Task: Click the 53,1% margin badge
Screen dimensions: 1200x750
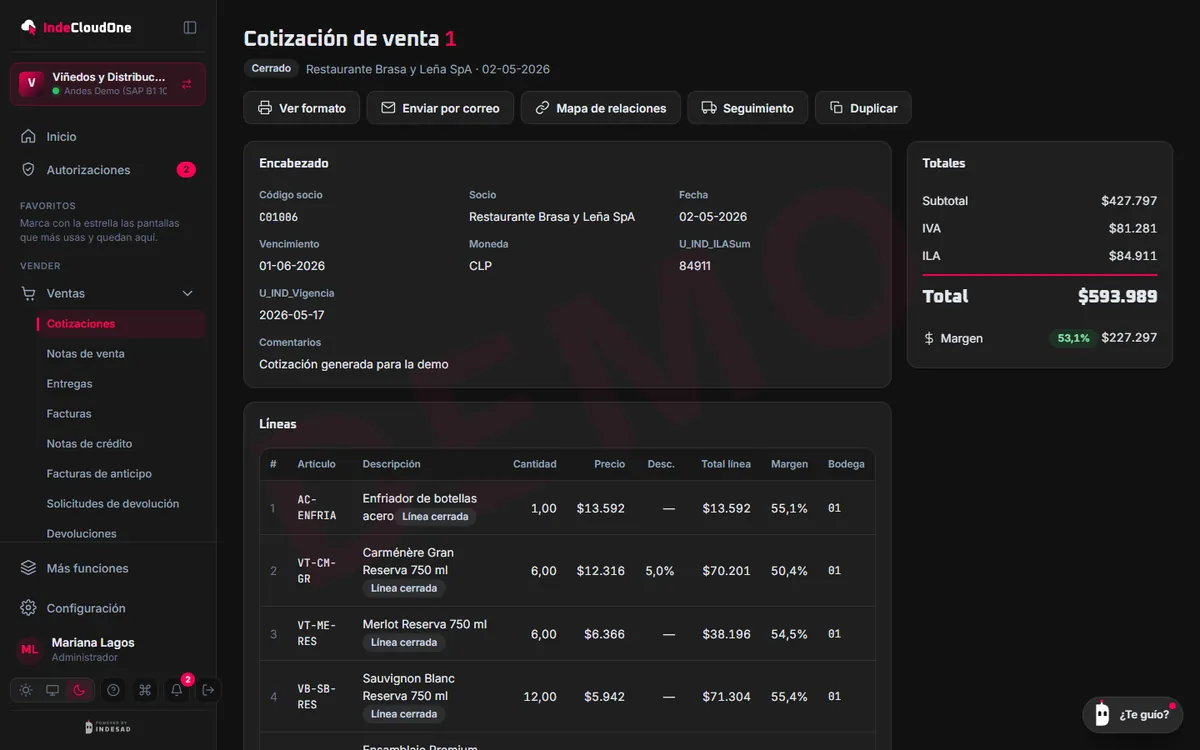Action: point(1073,339)
